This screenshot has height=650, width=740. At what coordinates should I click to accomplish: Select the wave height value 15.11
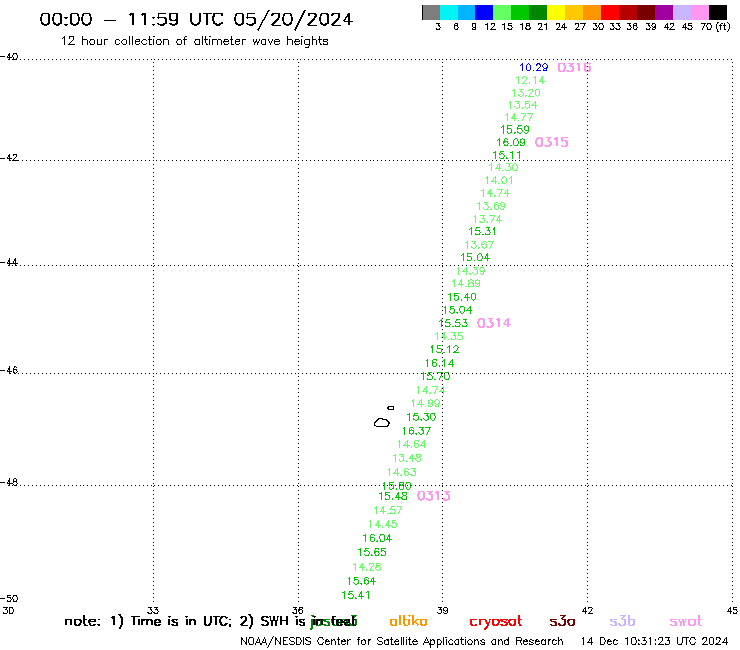507,155
